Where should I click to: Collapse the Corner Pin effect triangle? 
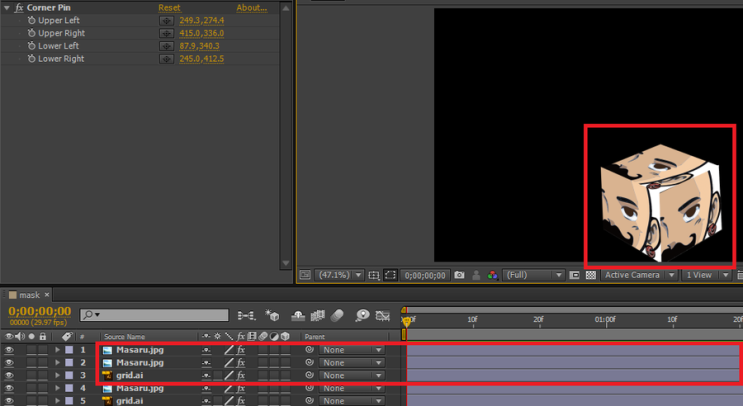tap(7, 8)
